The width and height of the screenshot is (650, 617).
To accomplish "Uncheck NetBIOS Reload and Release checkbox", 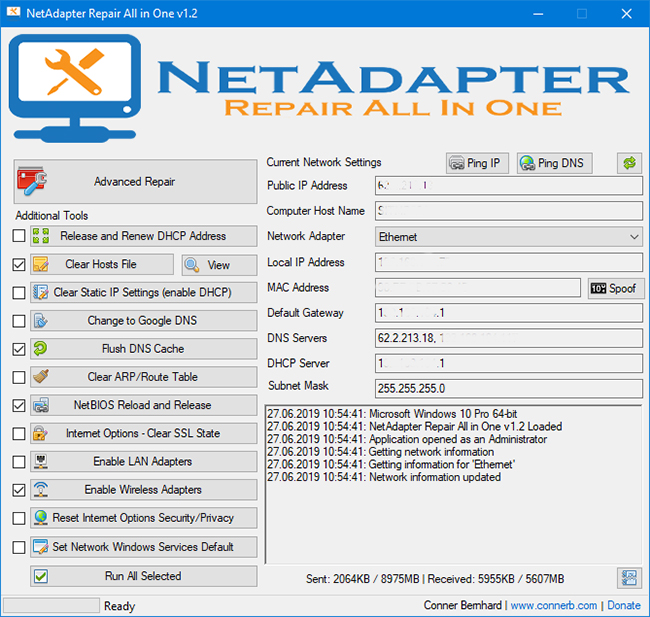I will (x=19, y=405).
